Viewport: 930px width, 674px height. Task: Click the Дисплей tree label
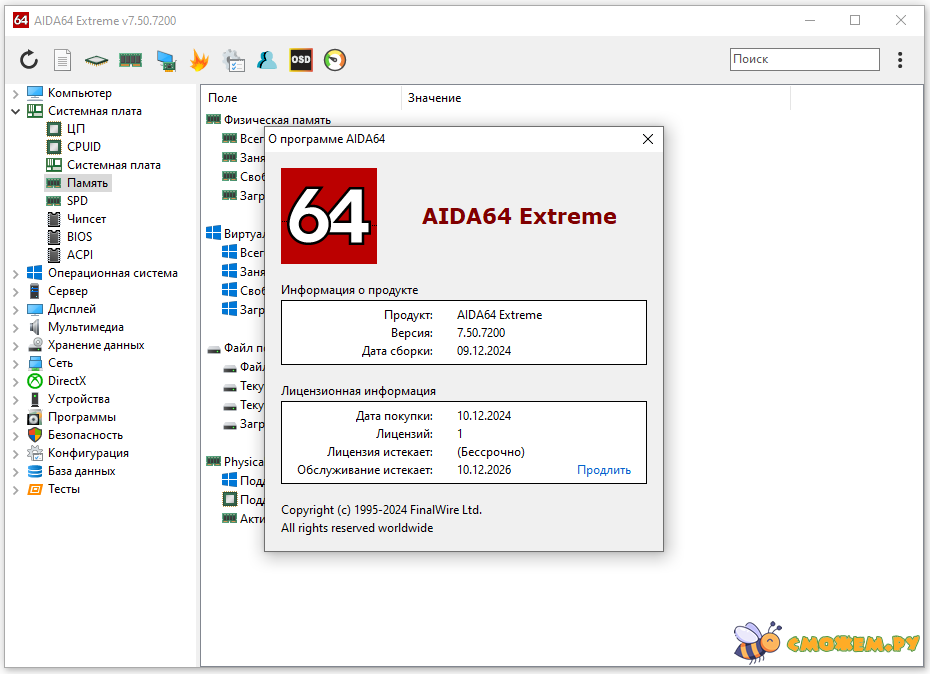(72, 309)
